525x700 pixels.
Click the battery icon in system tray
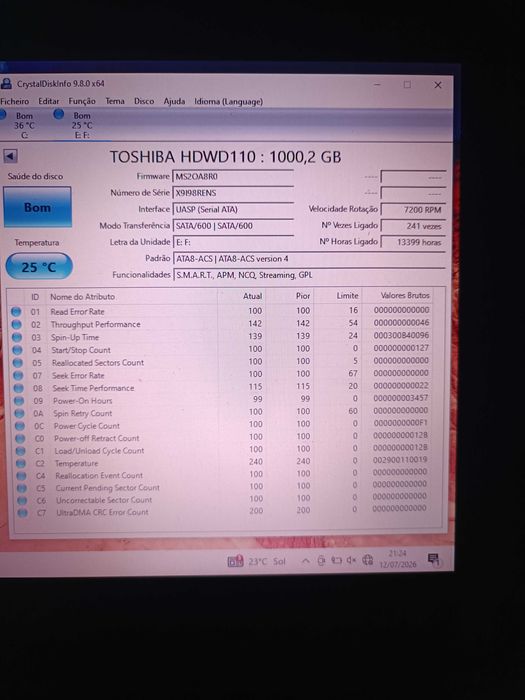[336, 561]
